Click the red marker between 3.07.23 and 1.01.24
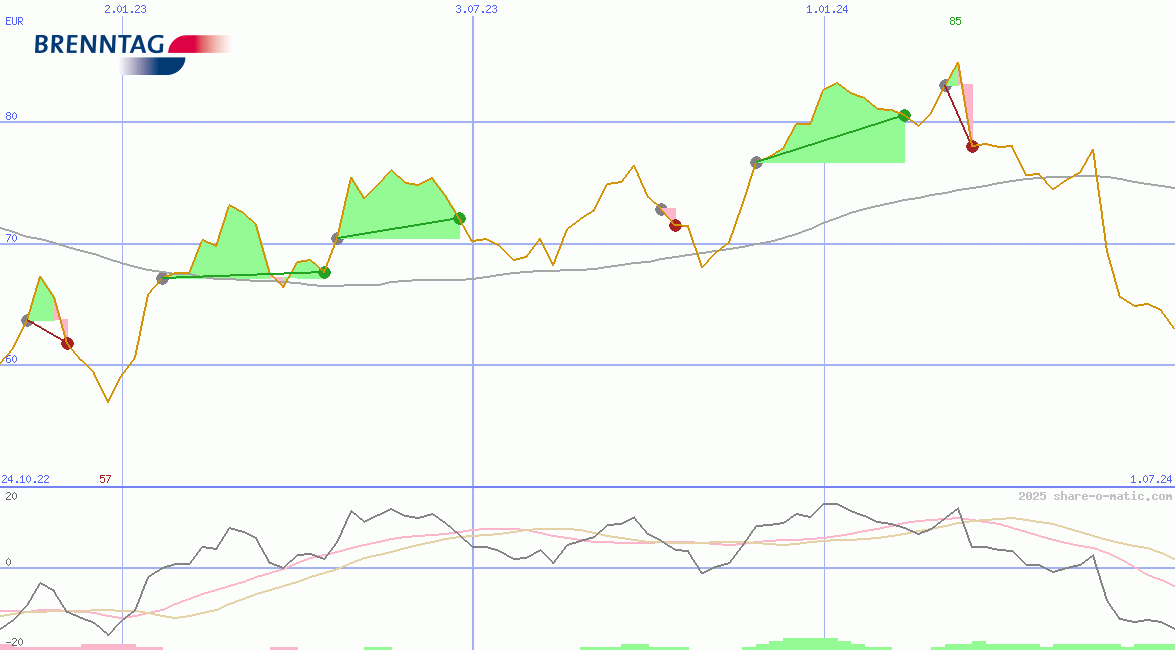The image size is (1175, 650). 675,225
